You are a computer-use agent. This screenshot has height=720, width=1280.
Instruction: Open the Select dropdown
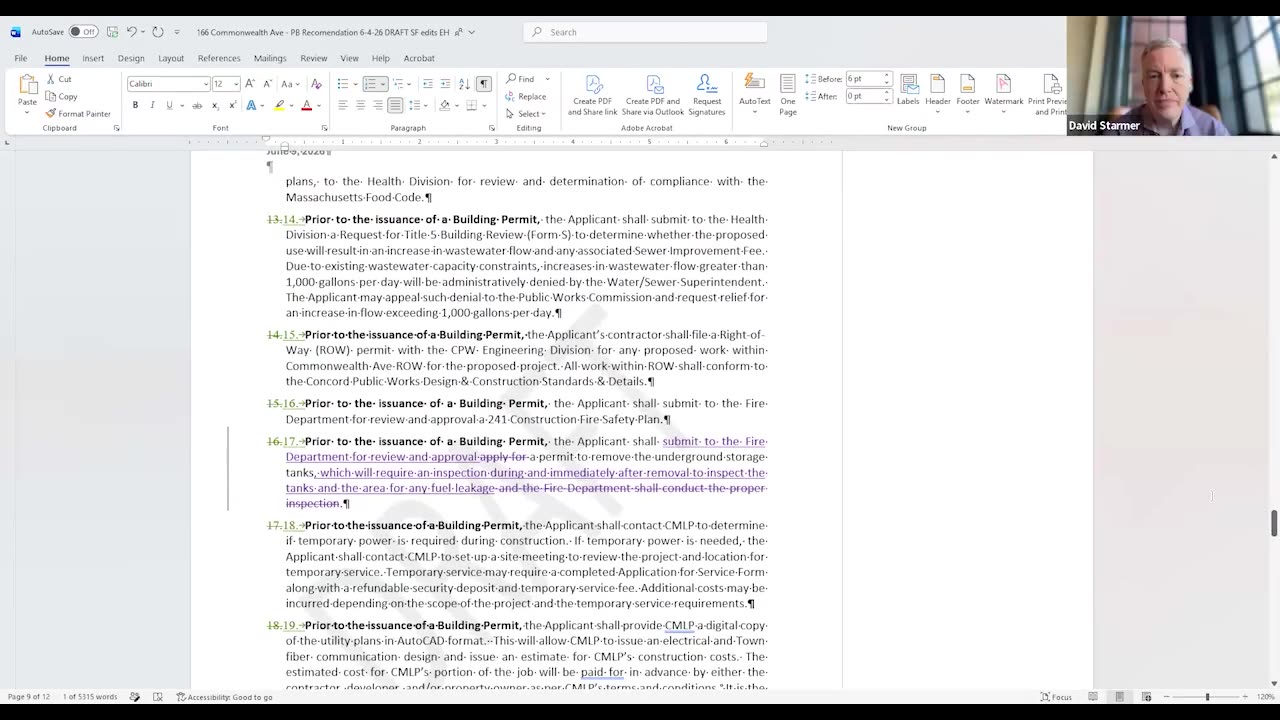coord(526,113)
